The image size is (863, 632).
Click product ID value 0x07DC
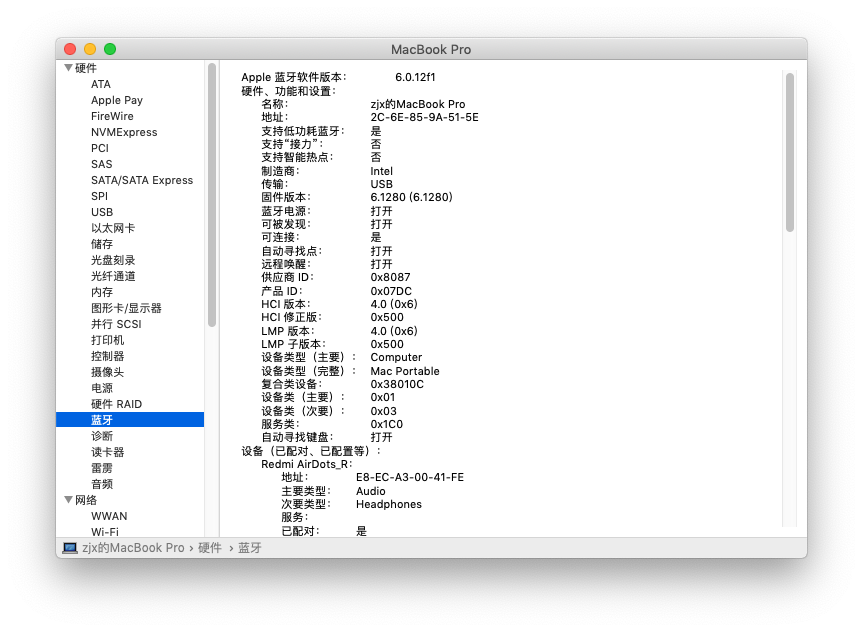coord(391,291)
